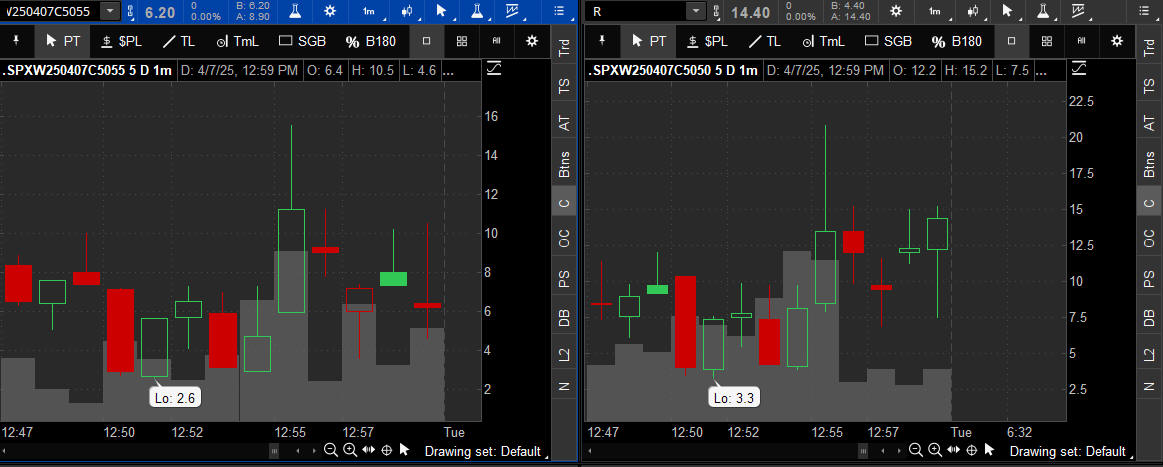
Task: Select SGB rectangle tool in left chart
Action: (303, 42)
